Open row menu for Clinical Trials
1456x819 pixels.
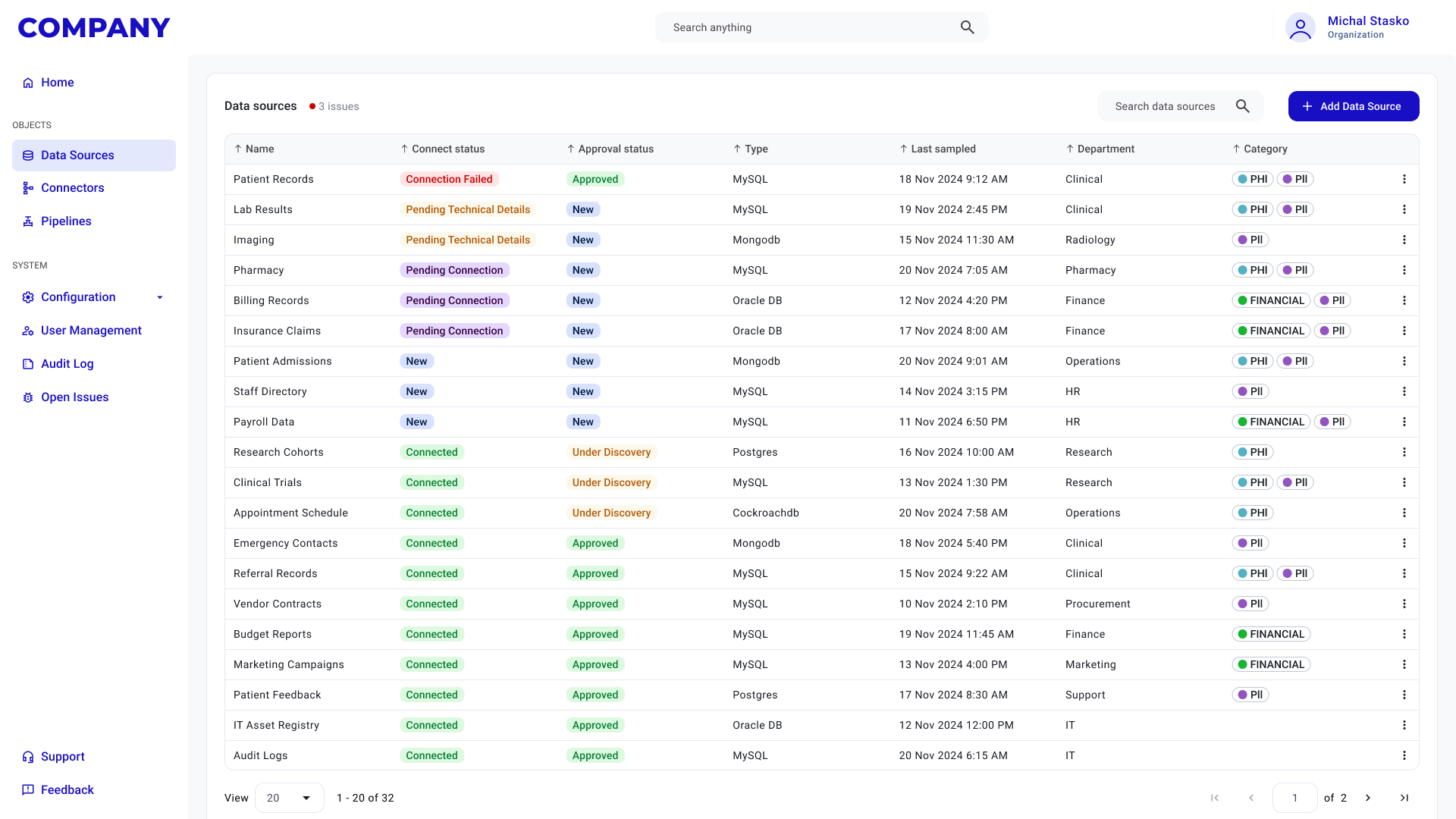click(x=1404, y=482)
